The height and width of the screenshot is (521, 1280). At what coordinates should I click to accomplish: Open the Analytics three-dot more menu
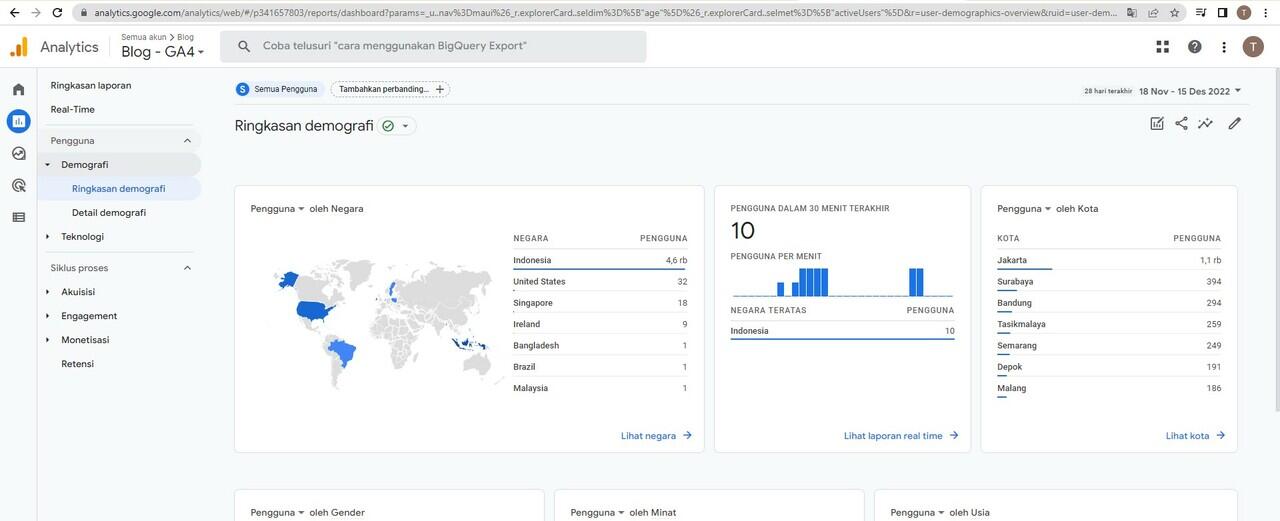(x=1224, y=47)
